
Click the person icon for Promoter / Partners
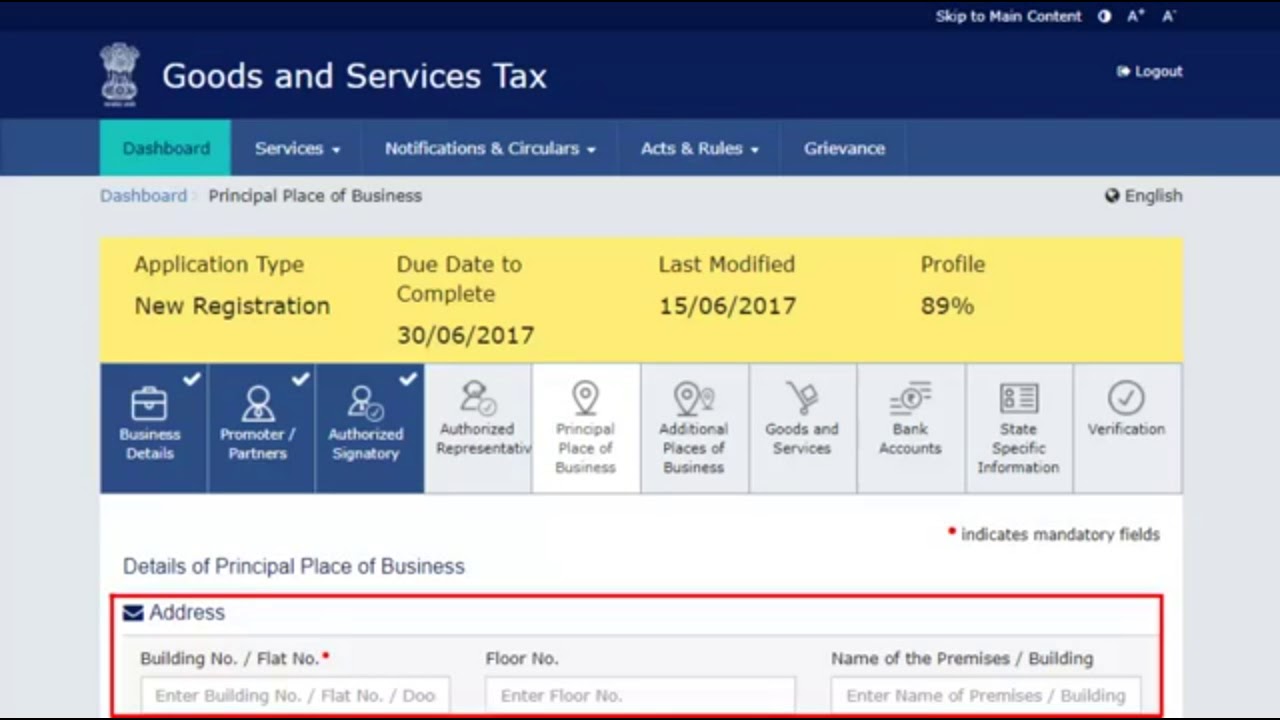coord(258,404)
